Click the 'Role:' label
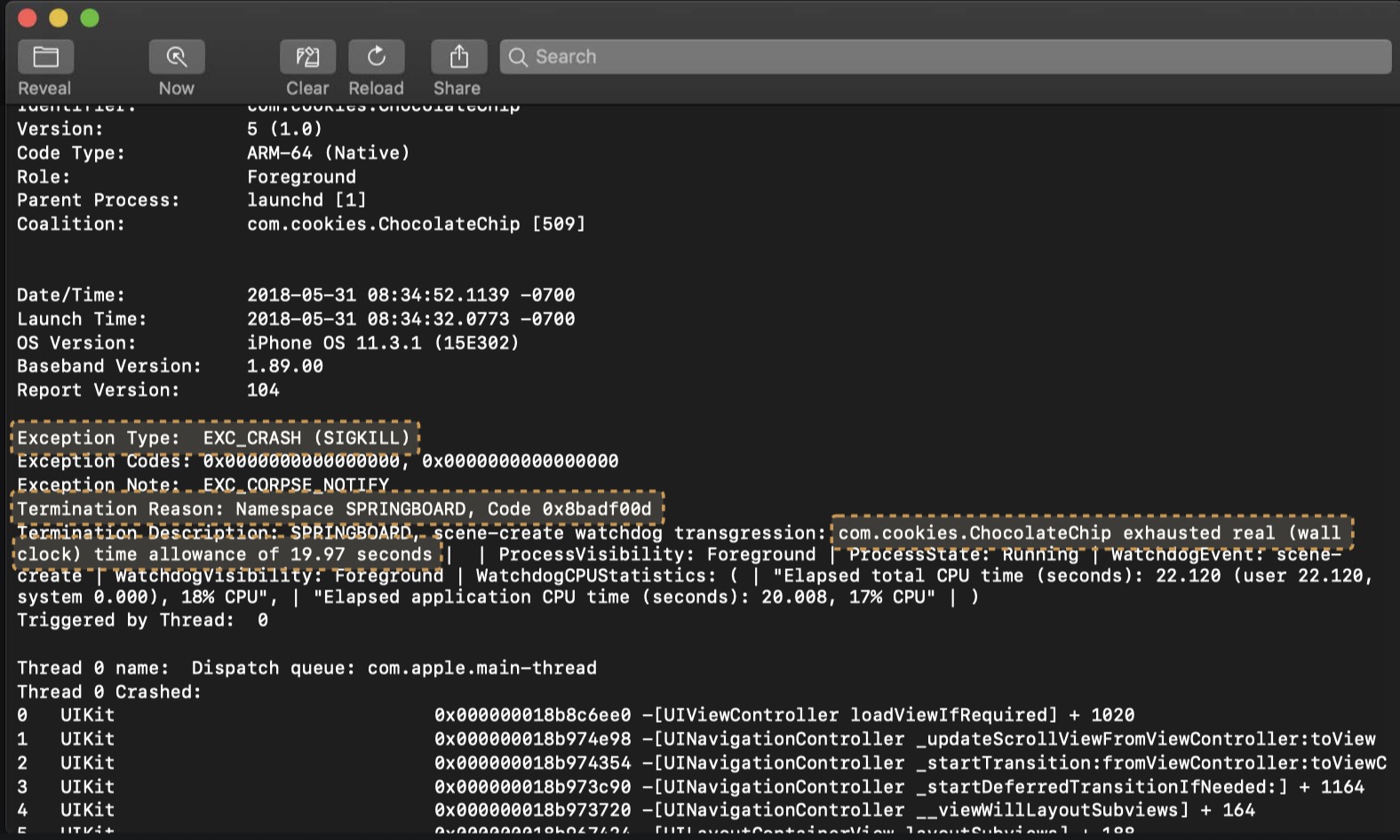The image size is (1400, 840). (x=44, y=177)
